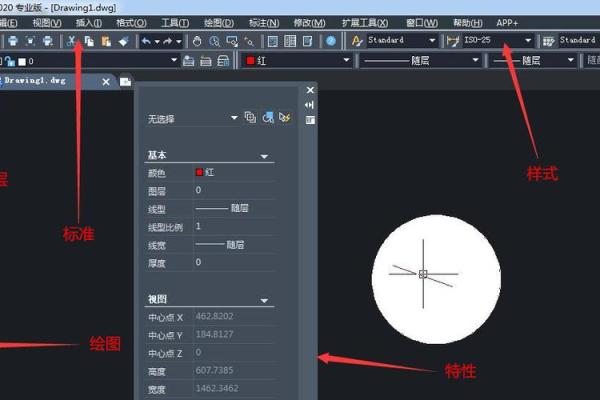
Task: Open the 绘图(D) menu
Action: tap(219, 23)
